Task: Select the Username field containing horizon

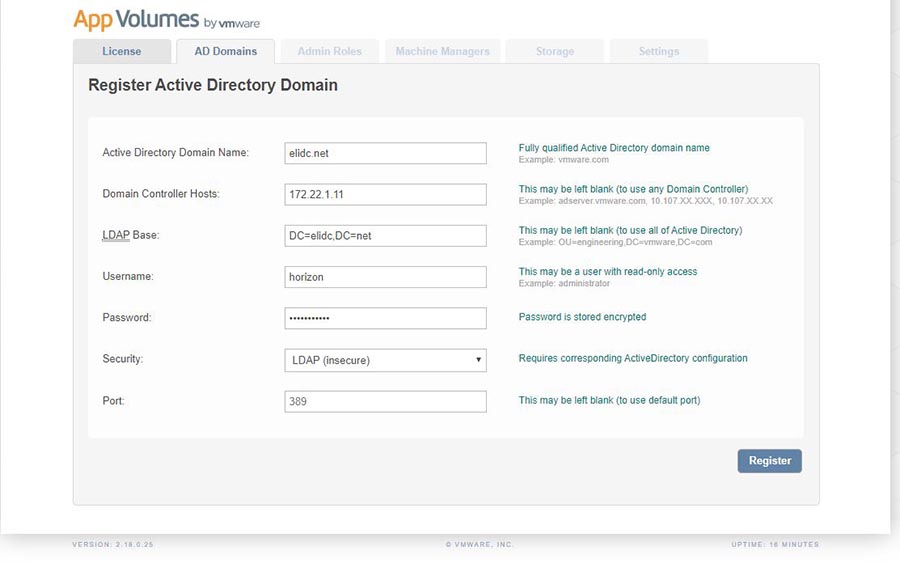Action: (385, 277)
